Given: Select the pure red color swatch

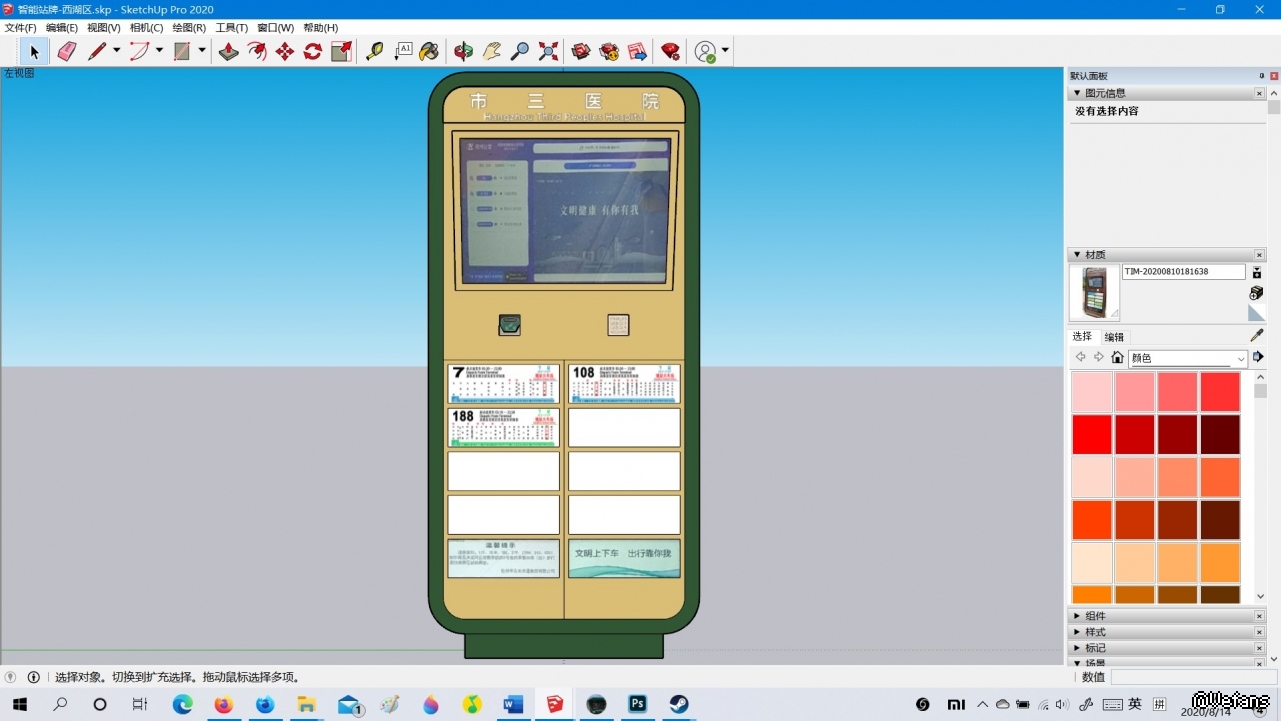Looking at the screenshot, I should [x=1091, y=435].
